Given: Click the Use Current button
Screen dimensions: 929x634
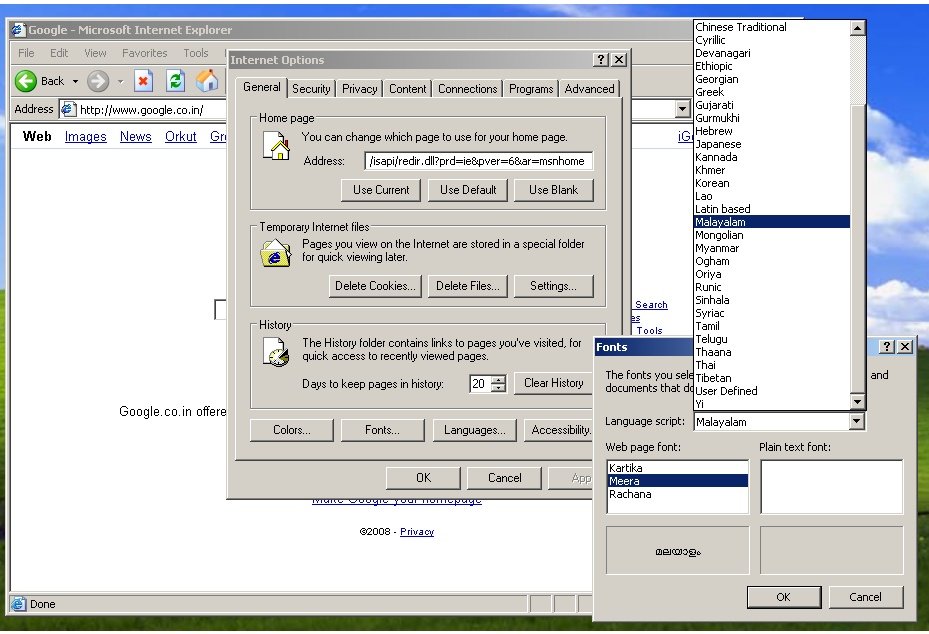Looking at the screenshot, I should 381,190.
